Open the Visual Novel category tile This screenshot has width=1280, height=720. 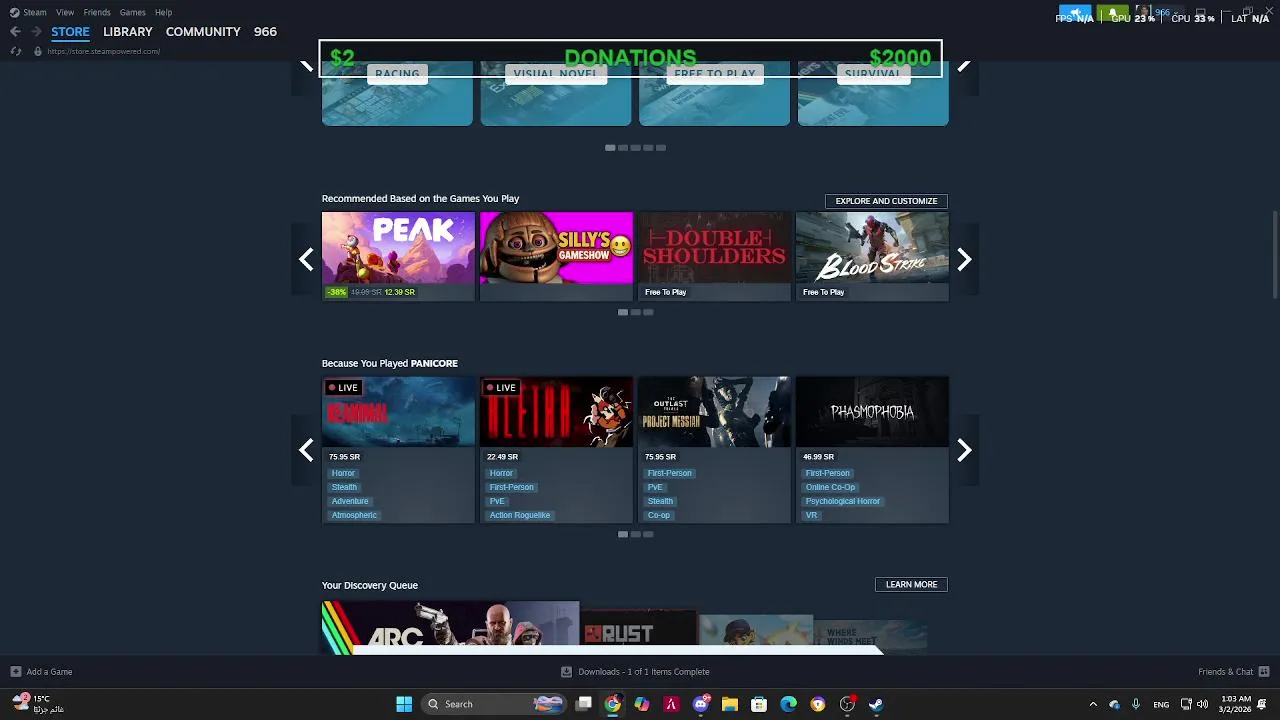[x=556, y=93]
